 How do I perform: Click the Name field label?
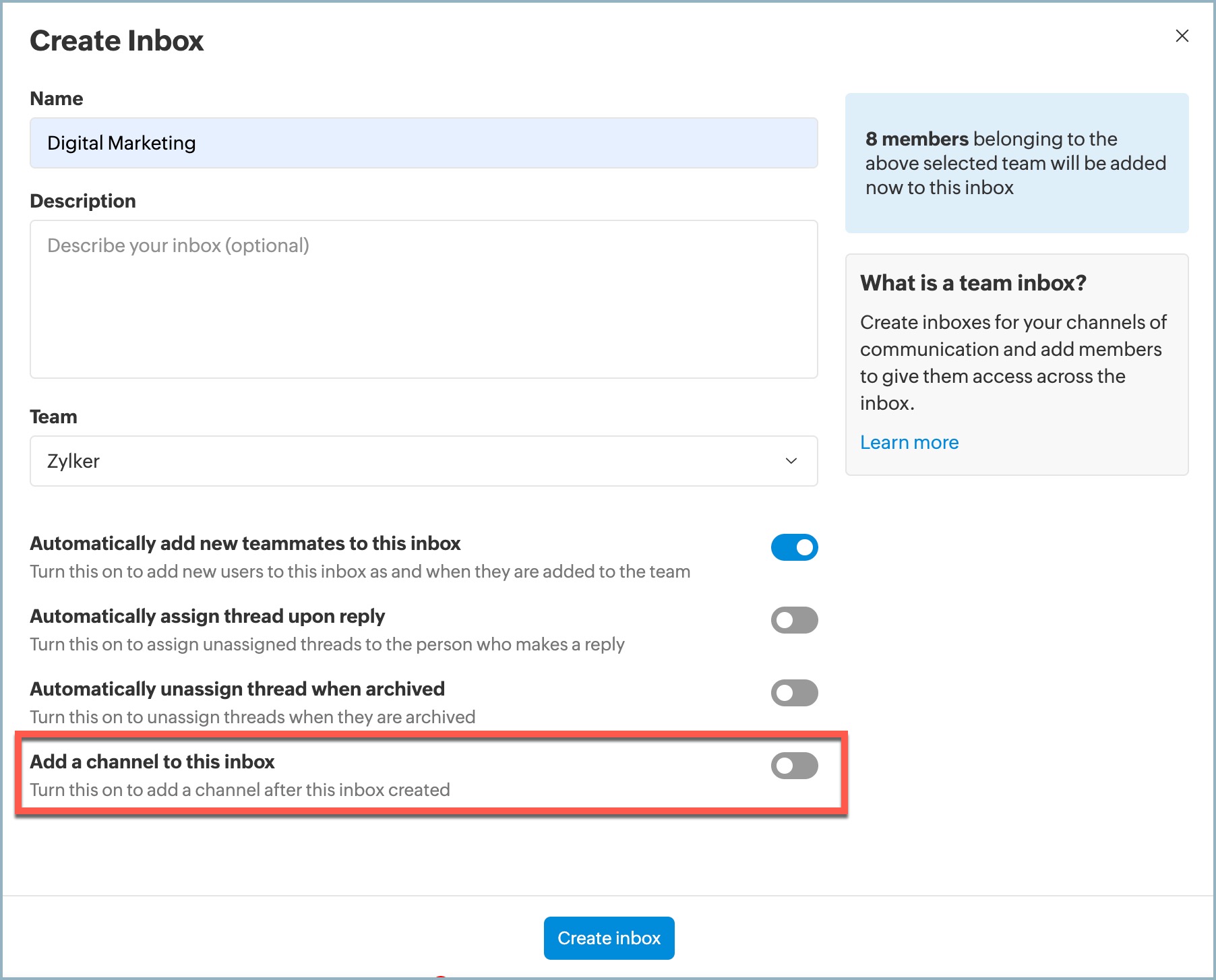(57, 98)
